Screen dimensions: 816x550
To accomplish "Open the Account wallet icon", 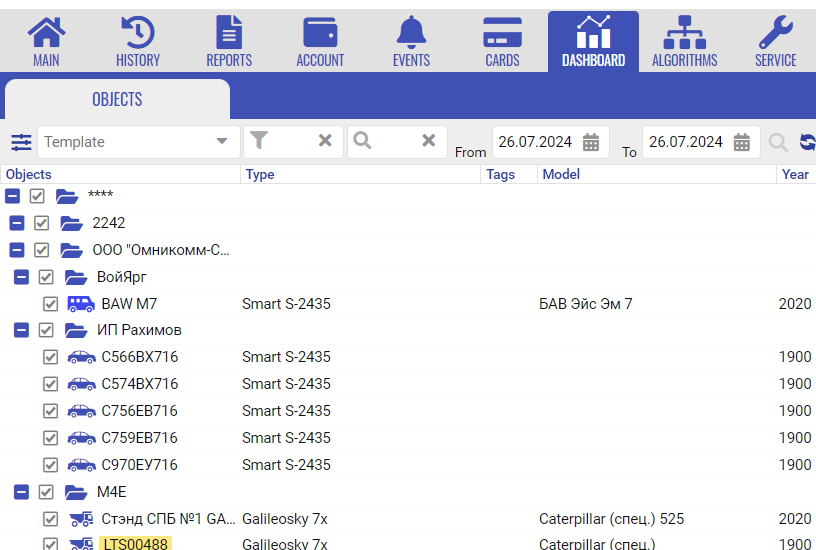I will [x=320, y=33].
